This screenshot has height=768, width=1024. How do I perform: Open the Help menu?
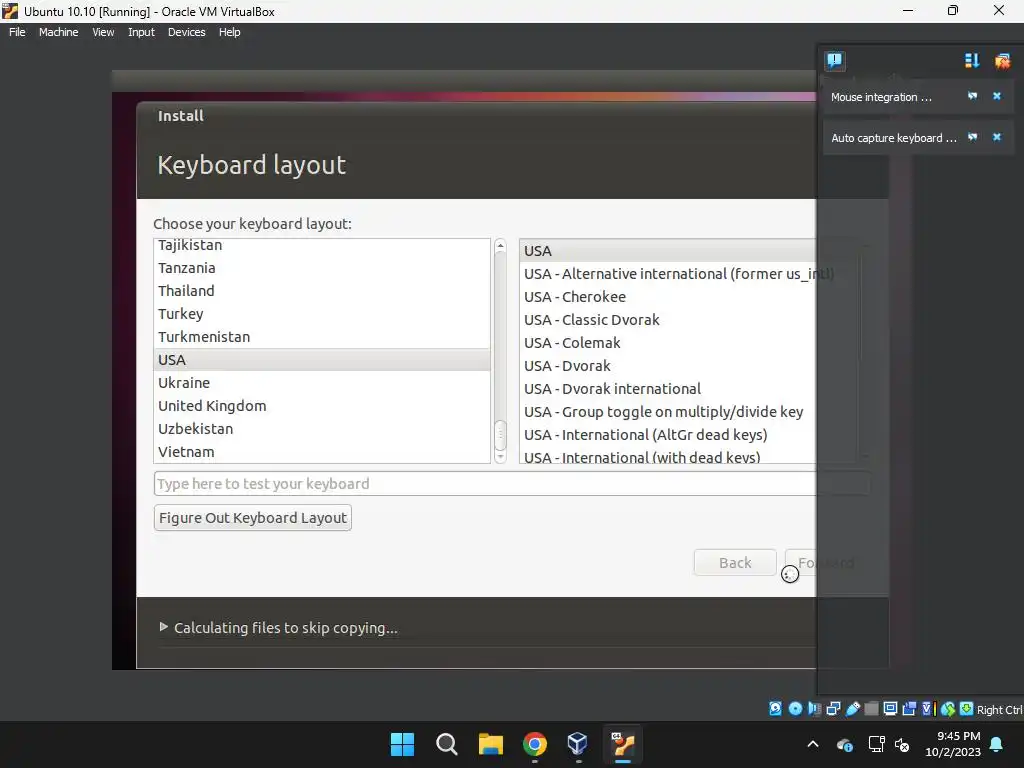[229, 32]
